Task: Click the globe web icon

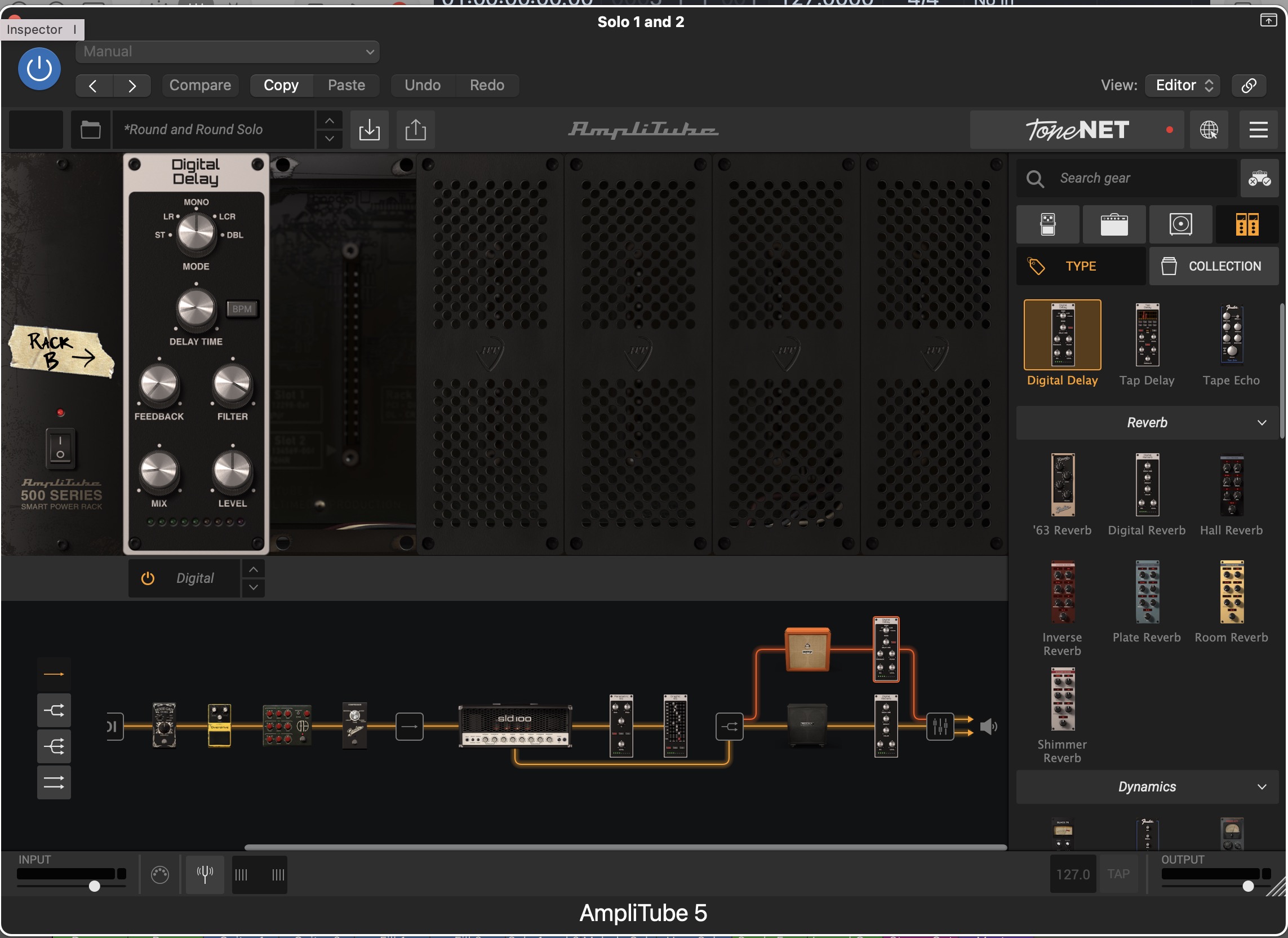Action: click(1209, 130)
